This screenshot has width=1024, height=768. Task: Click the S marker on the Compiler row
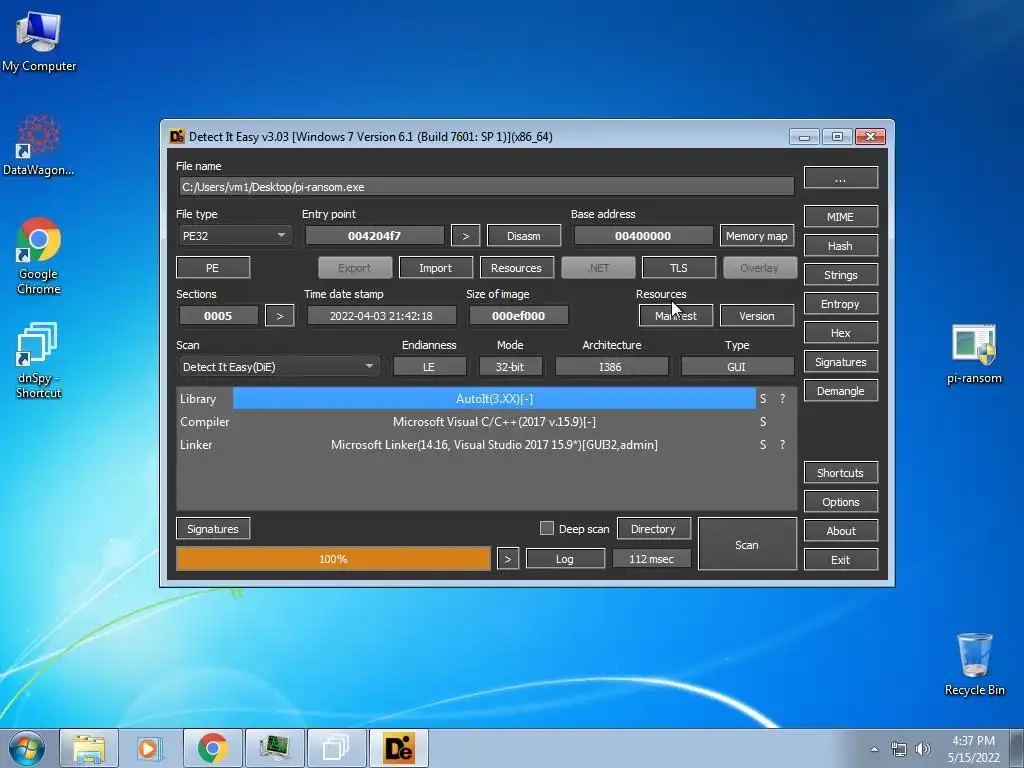point(763,422)
